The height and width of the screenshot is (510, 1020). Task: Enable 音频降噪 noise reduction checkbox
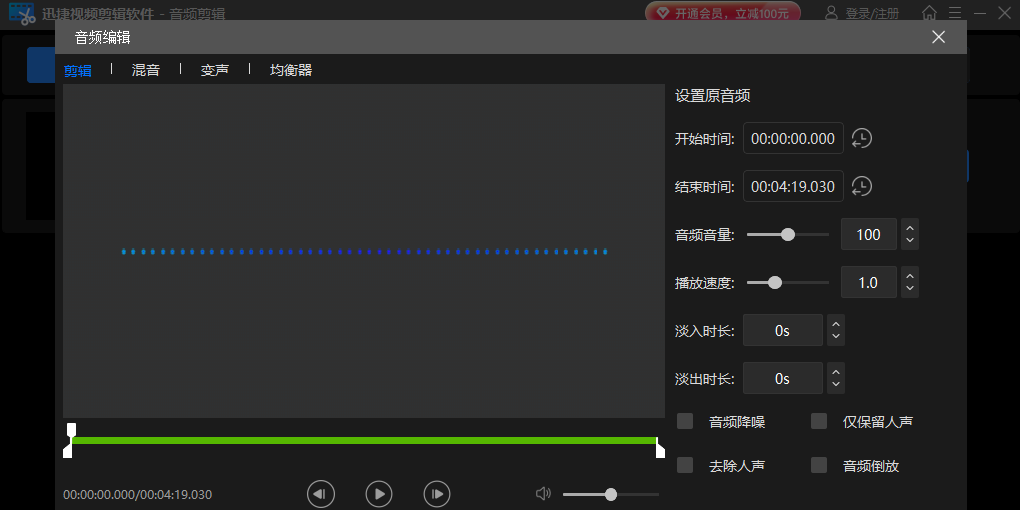coord(685,421)
